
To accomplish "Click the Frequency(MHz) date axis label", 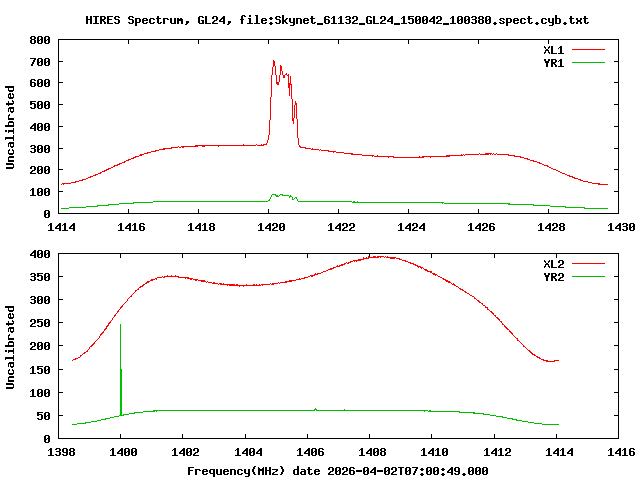I will pos(338,471).
